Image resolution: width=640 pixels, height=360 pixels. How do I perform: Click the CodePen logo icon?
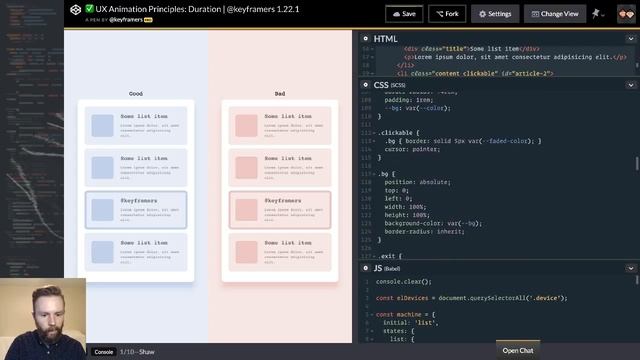click(x=76, y=10)
